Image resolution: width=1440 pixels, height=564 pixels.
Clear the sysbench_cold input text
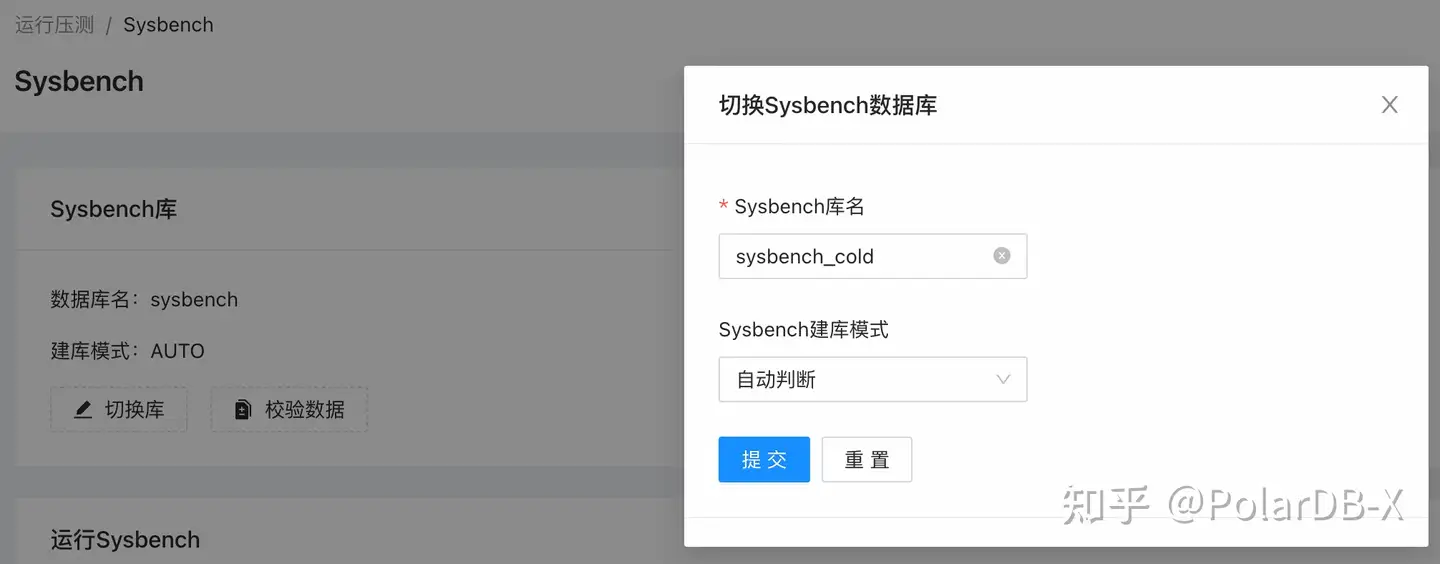[1001, 256]
